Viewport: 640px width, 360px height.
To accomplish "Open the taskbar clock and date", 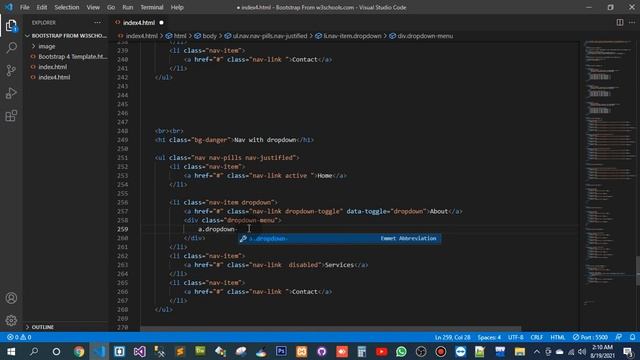I will click(602, 351).
